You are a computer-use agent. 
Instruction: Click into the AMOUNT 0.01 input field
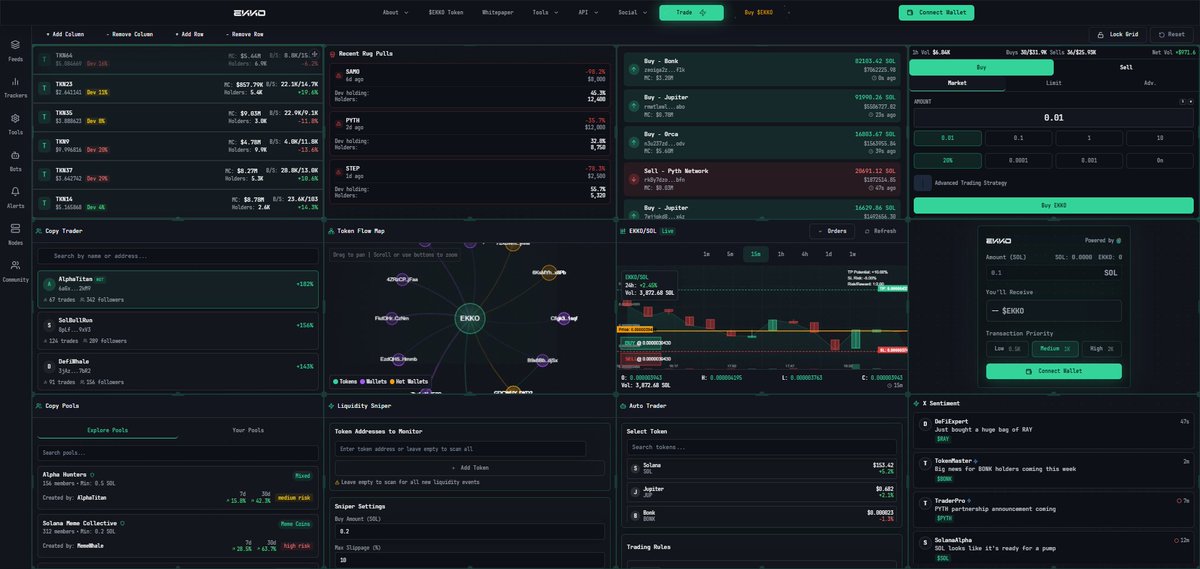click(1053, 117)
